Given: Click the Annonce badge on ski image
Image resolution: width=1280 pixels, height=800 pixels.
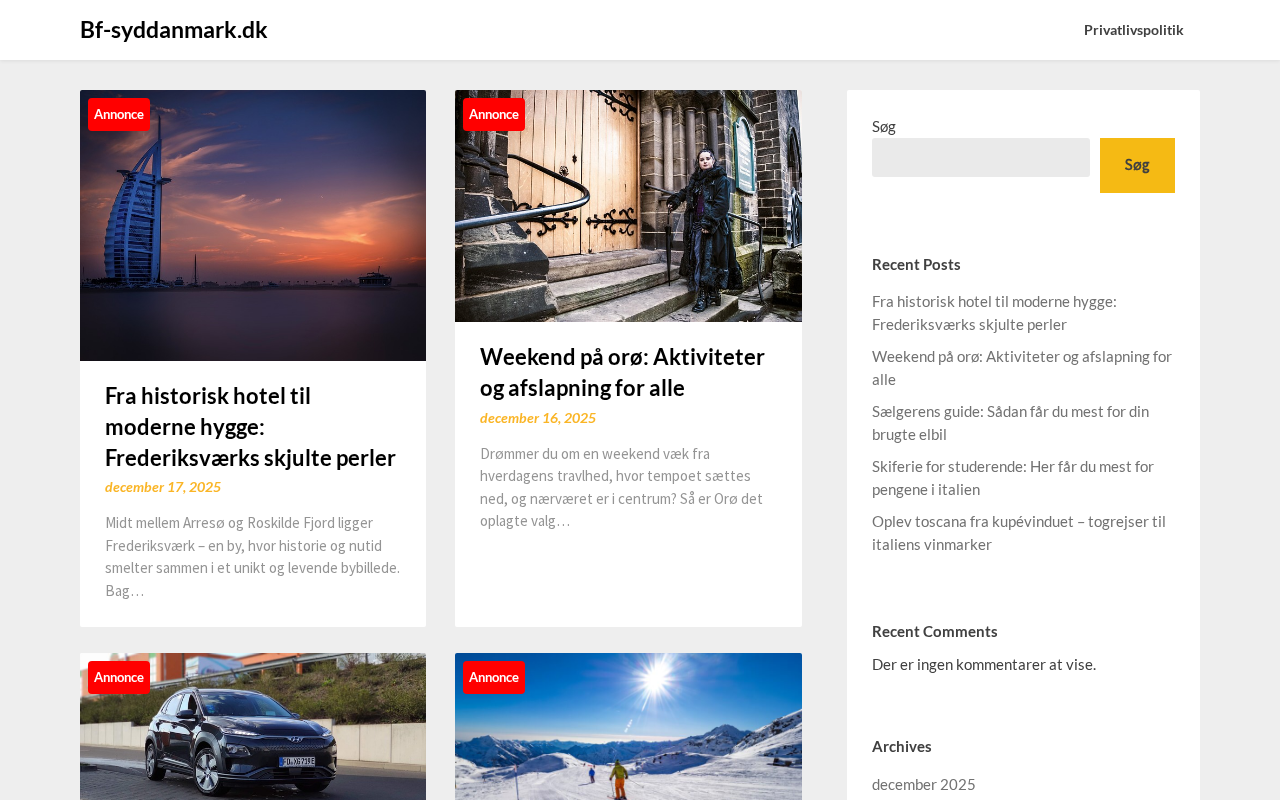Looking at the screenshot, I should [494, 677].
